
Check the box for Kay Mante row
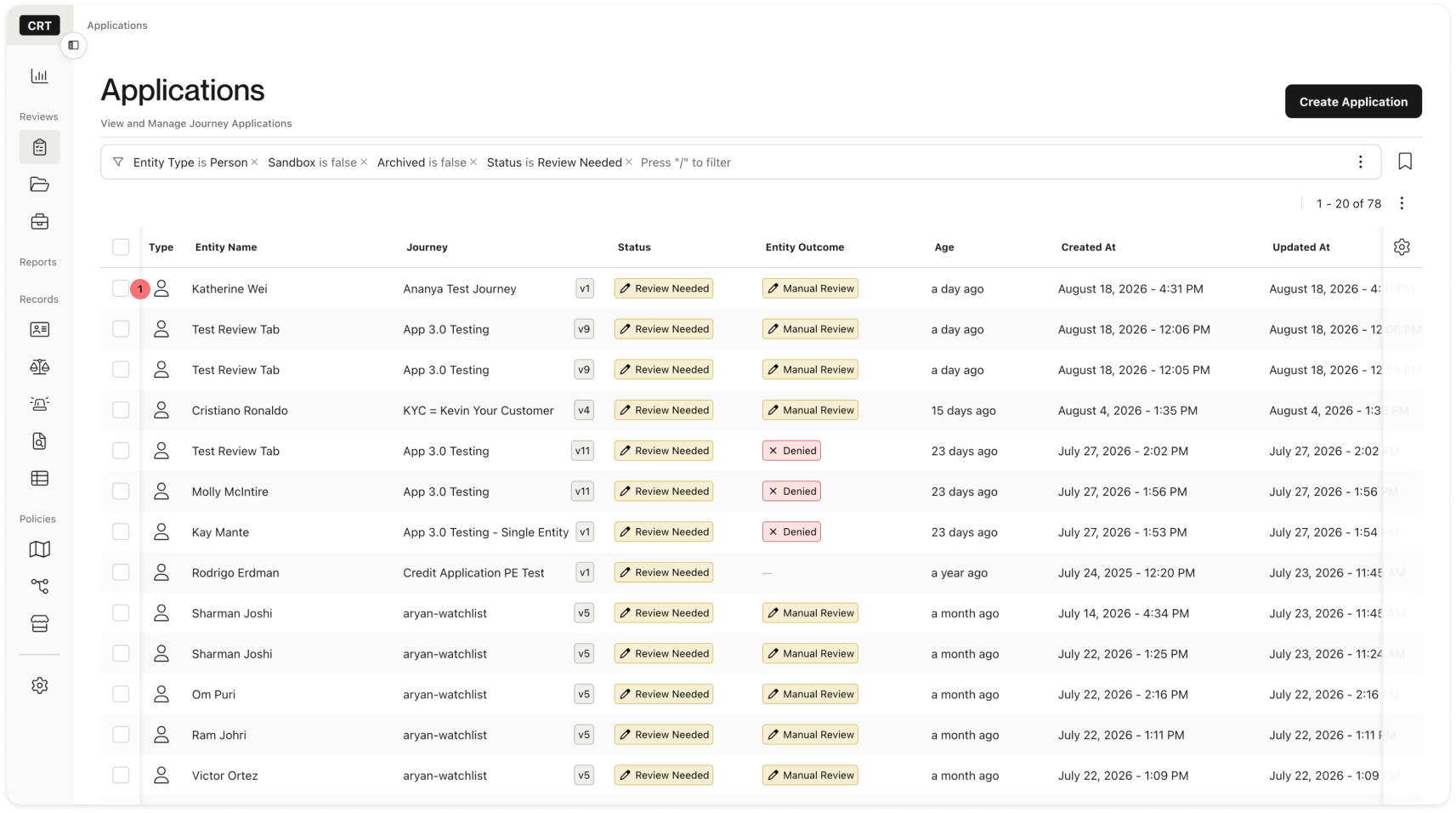point(121,532)
